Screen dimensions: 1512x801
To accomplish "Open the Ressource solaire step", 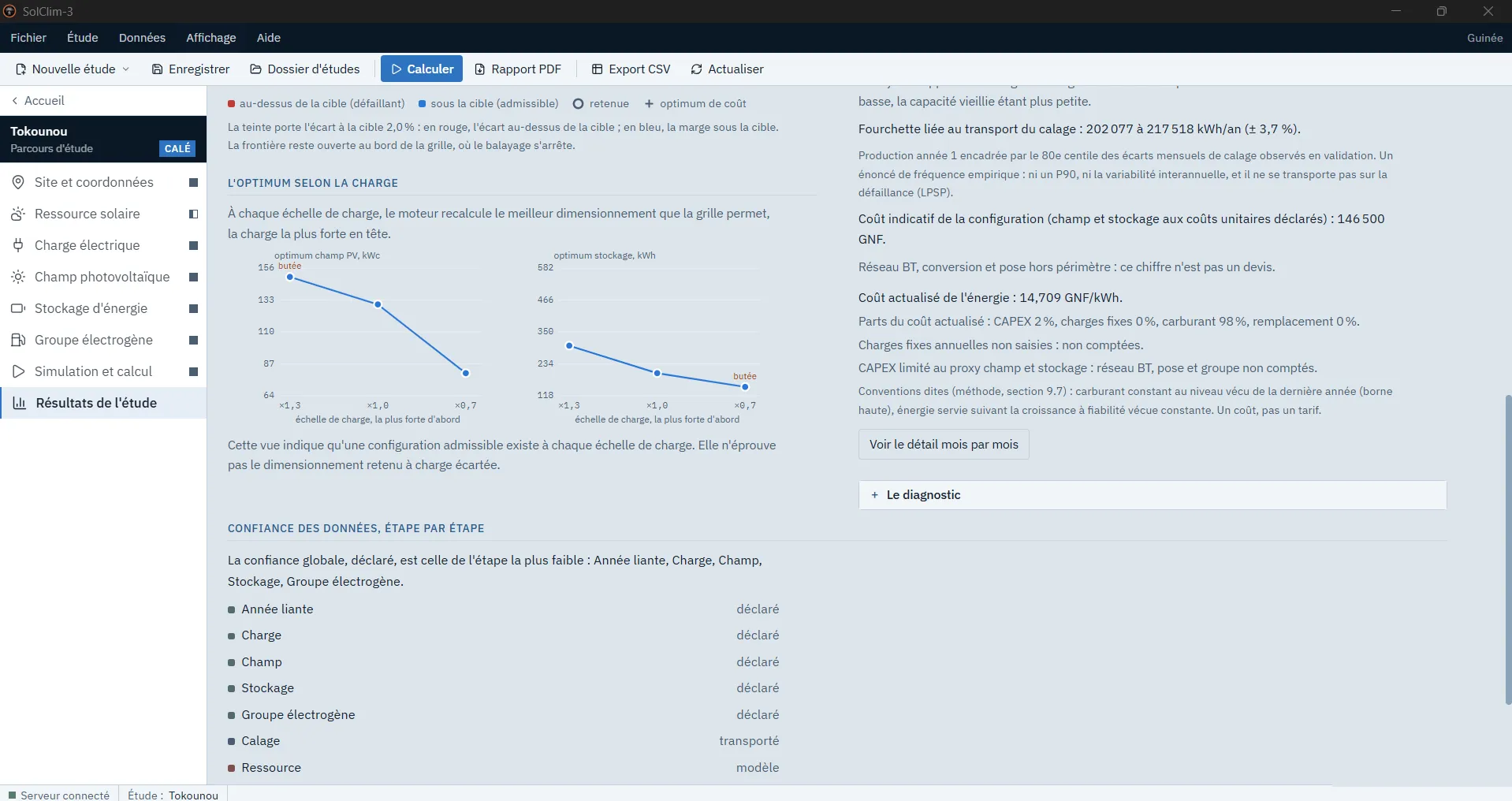I will [x=103, y=214].
